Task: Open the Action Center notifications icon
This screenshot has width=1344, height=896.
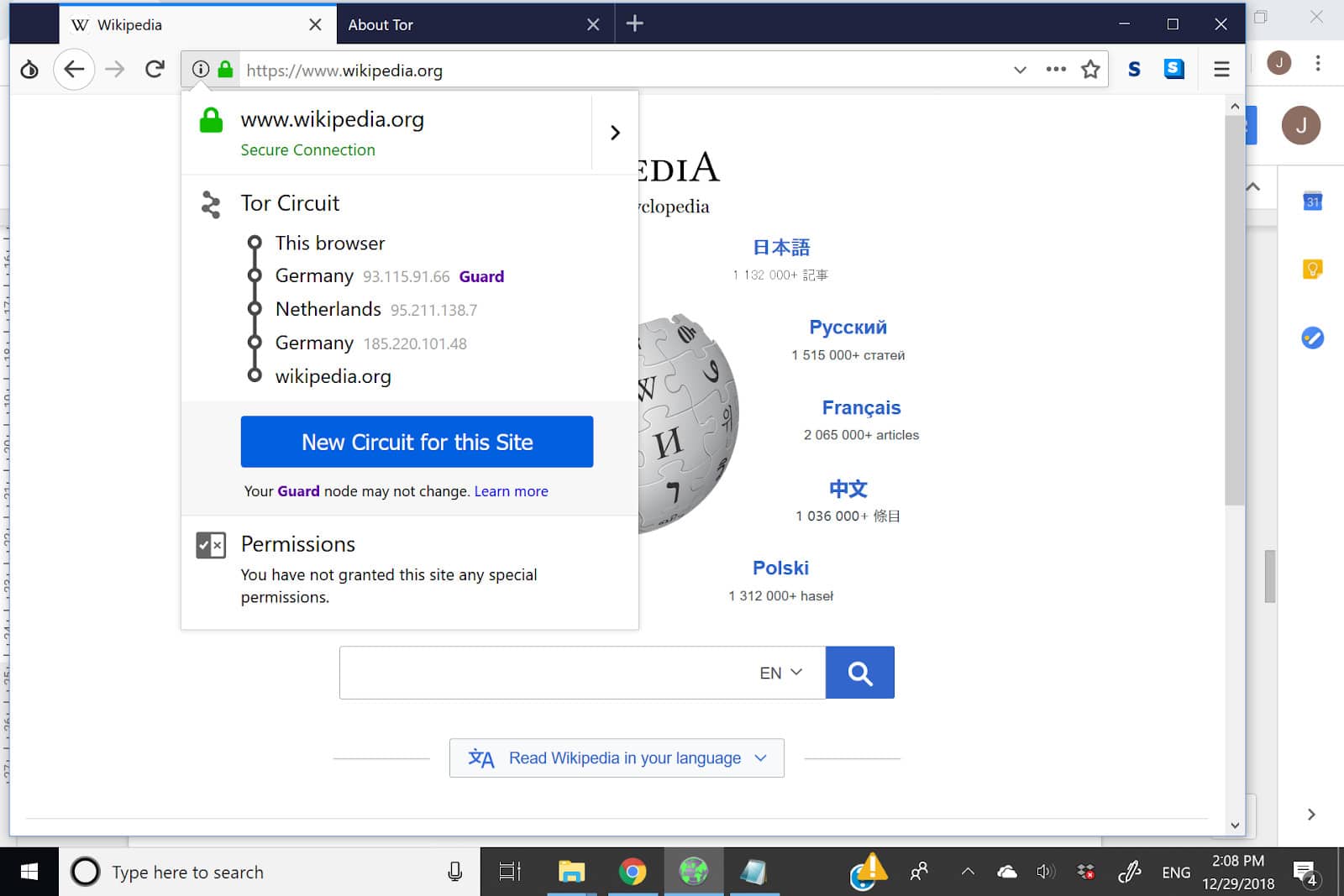Action: point(1305,873)
